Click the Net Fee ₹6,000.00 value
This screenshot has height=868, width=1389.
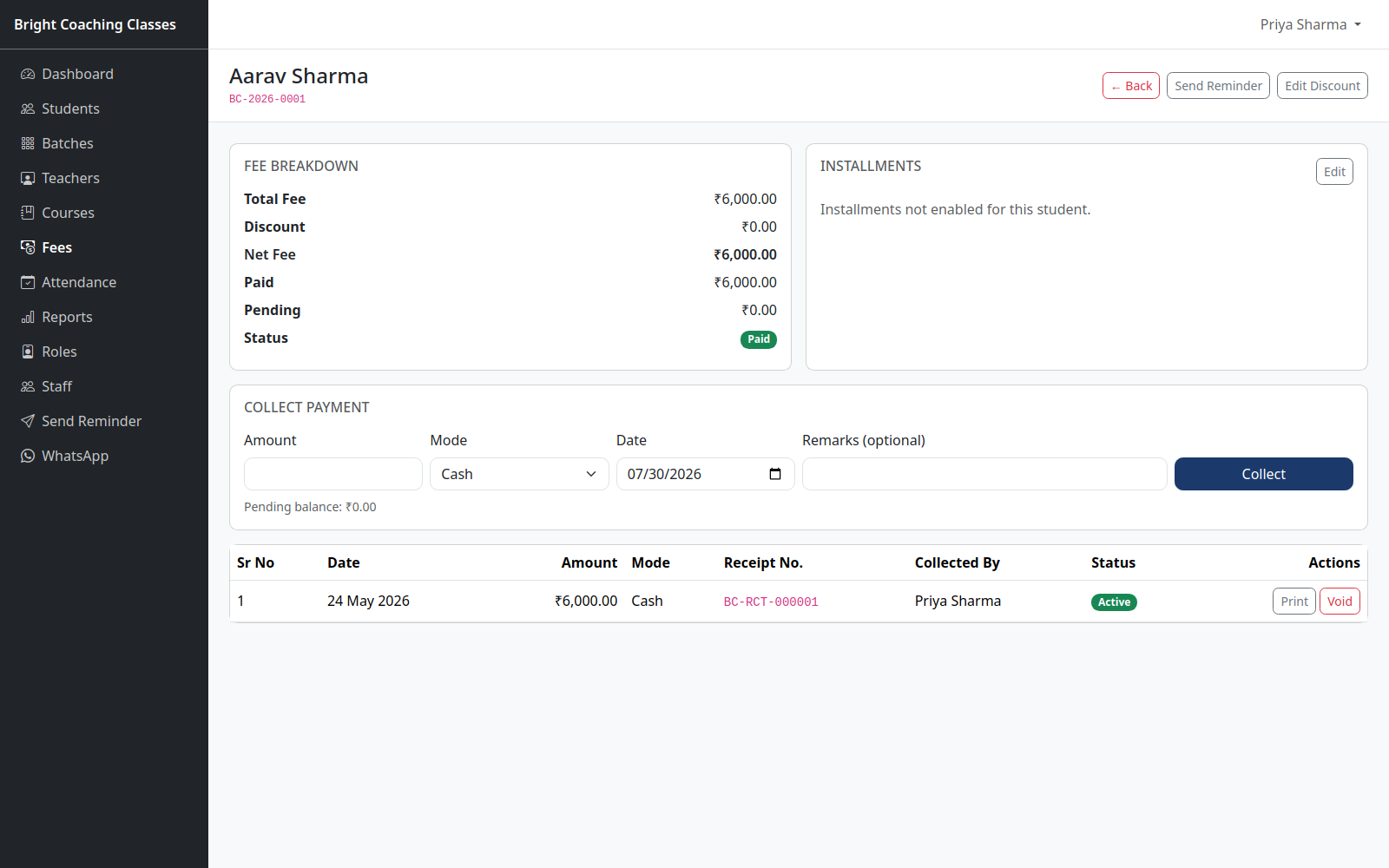(x=745, y=254)
